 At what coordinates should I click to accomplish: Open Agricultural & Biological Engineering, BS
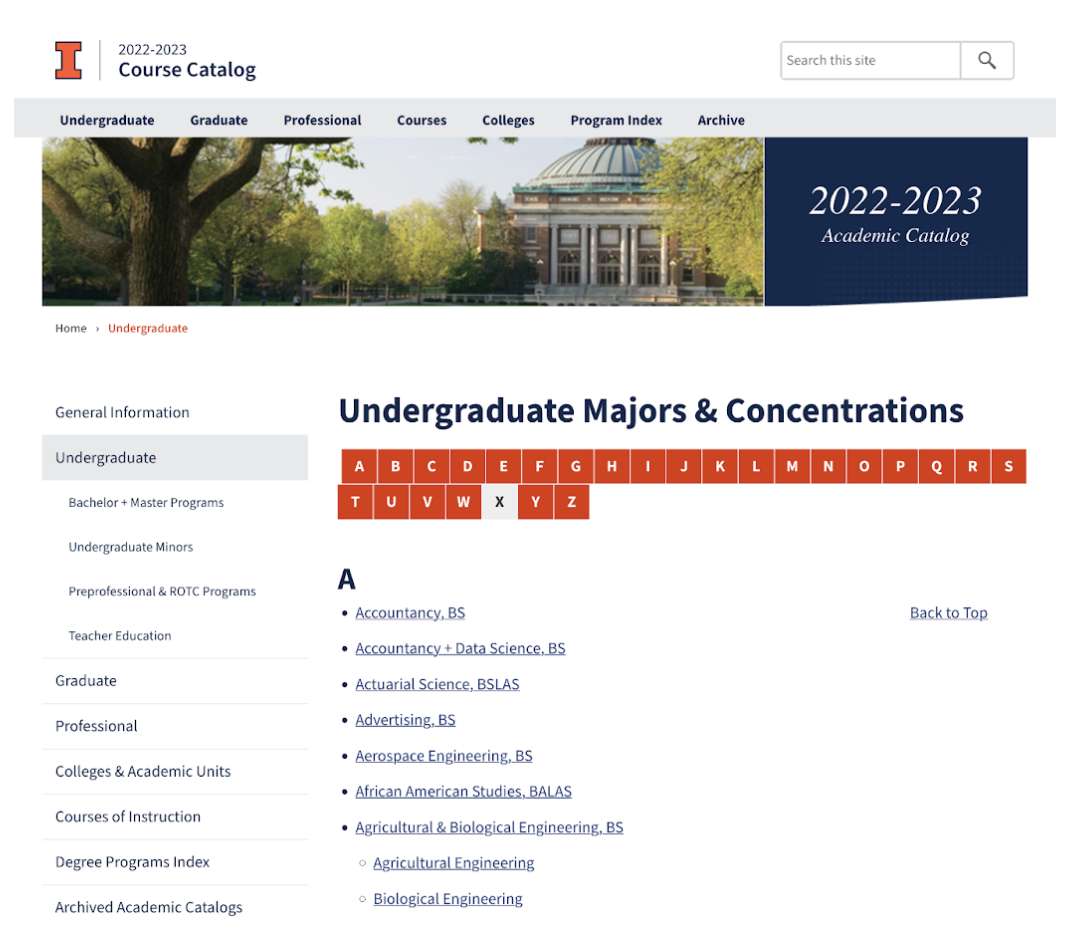click(490, 827)
